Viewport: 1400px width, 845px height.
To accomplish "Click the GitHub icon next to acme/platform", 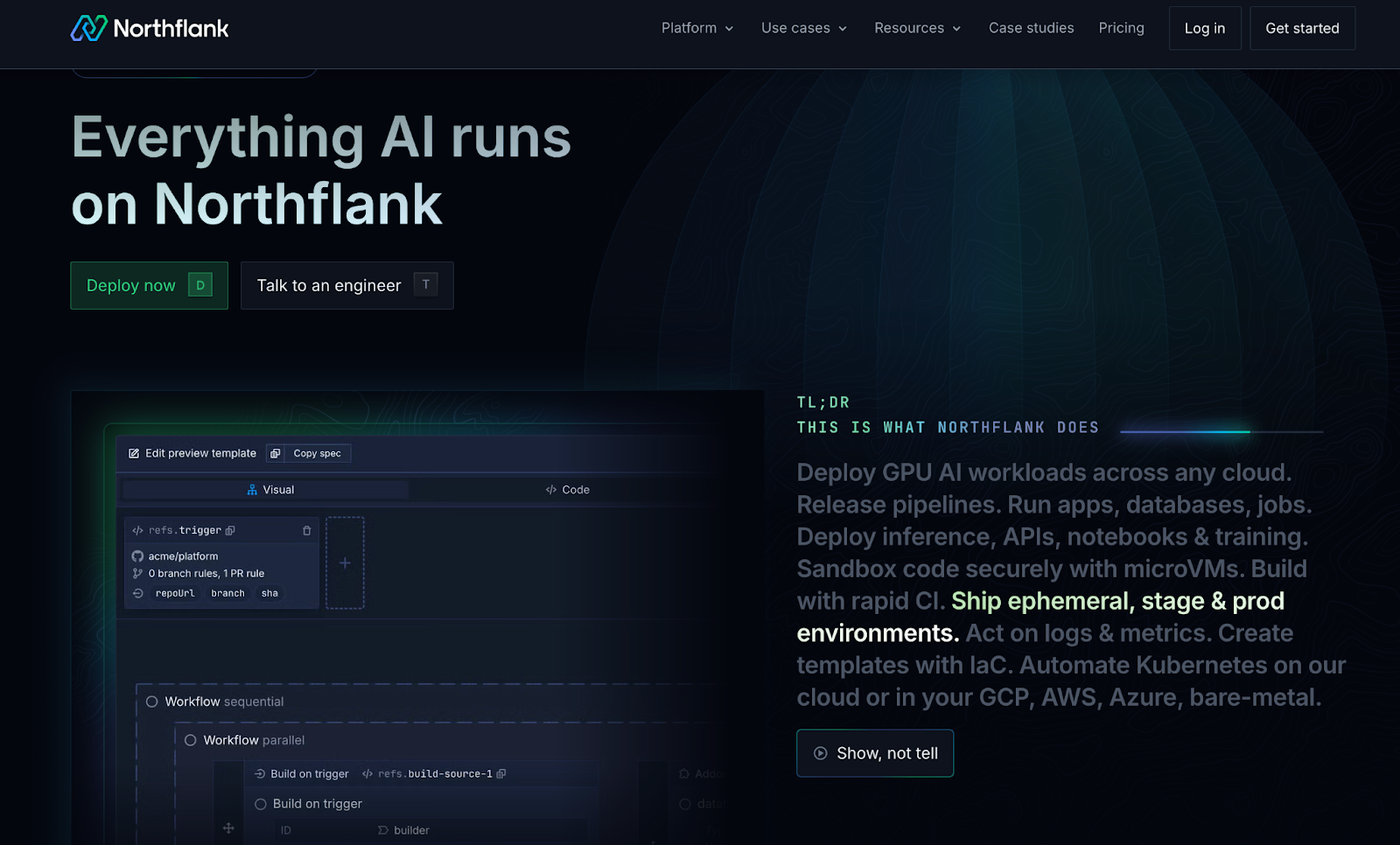I will point(137,556).
